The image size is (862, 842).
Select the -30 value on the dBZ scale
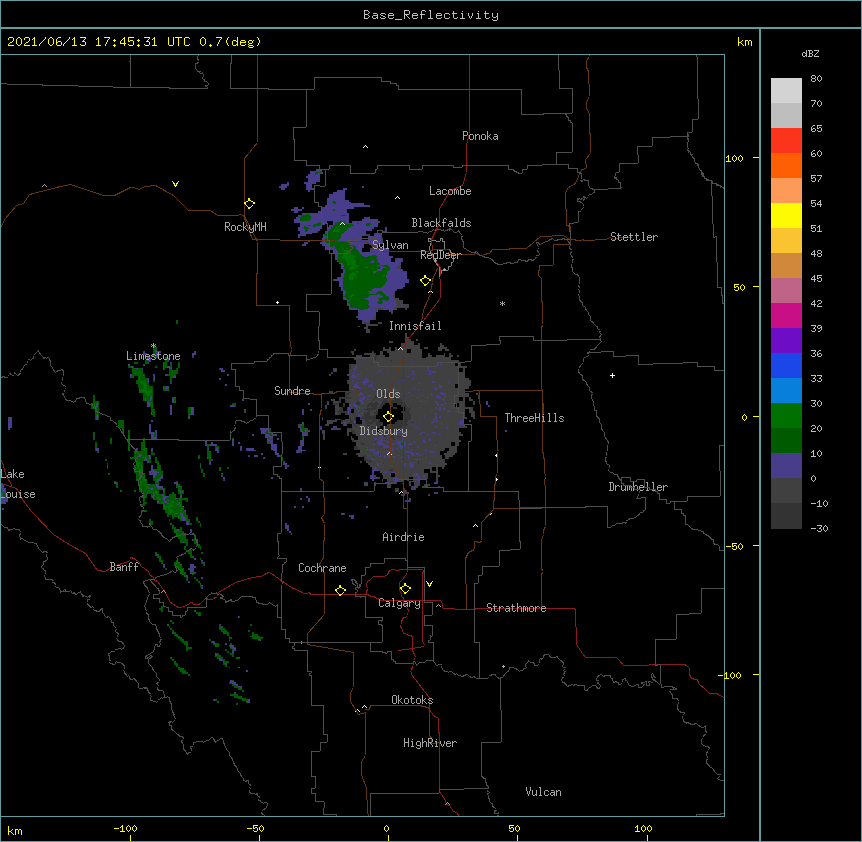click(x=819, y=528)
